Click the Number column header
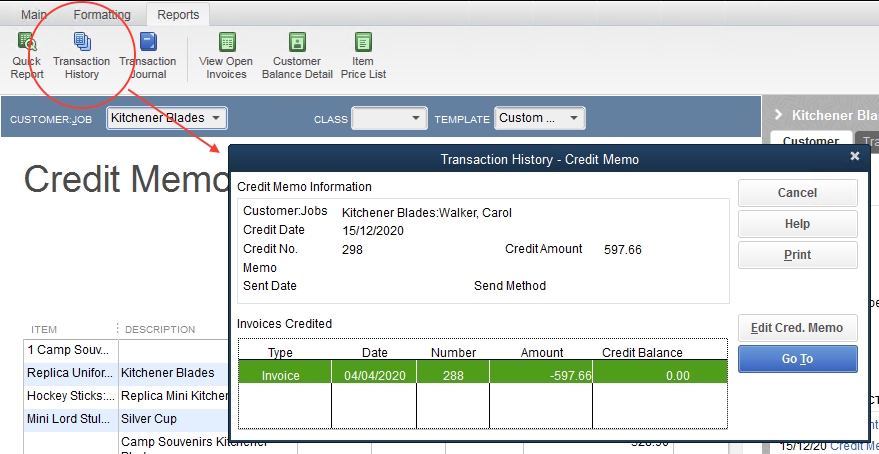Image resolution: width=879 pixels, height=454 pixels. pyautogui.click(x=453, y=353)
